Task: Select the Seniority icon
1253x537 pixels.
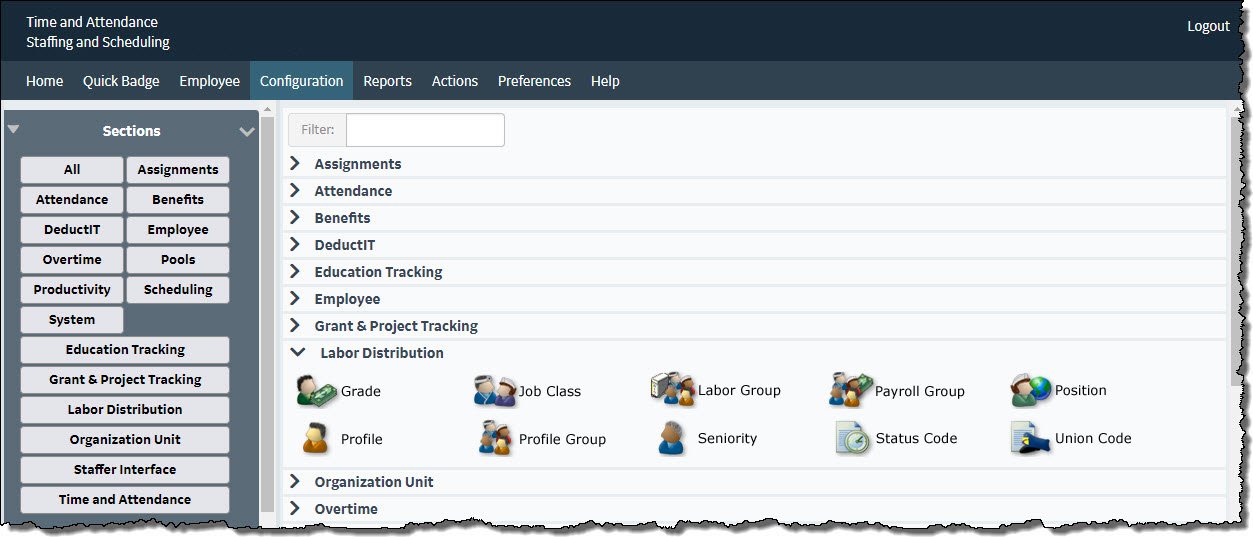Action: pyautogui.click(x=672, y=438)
